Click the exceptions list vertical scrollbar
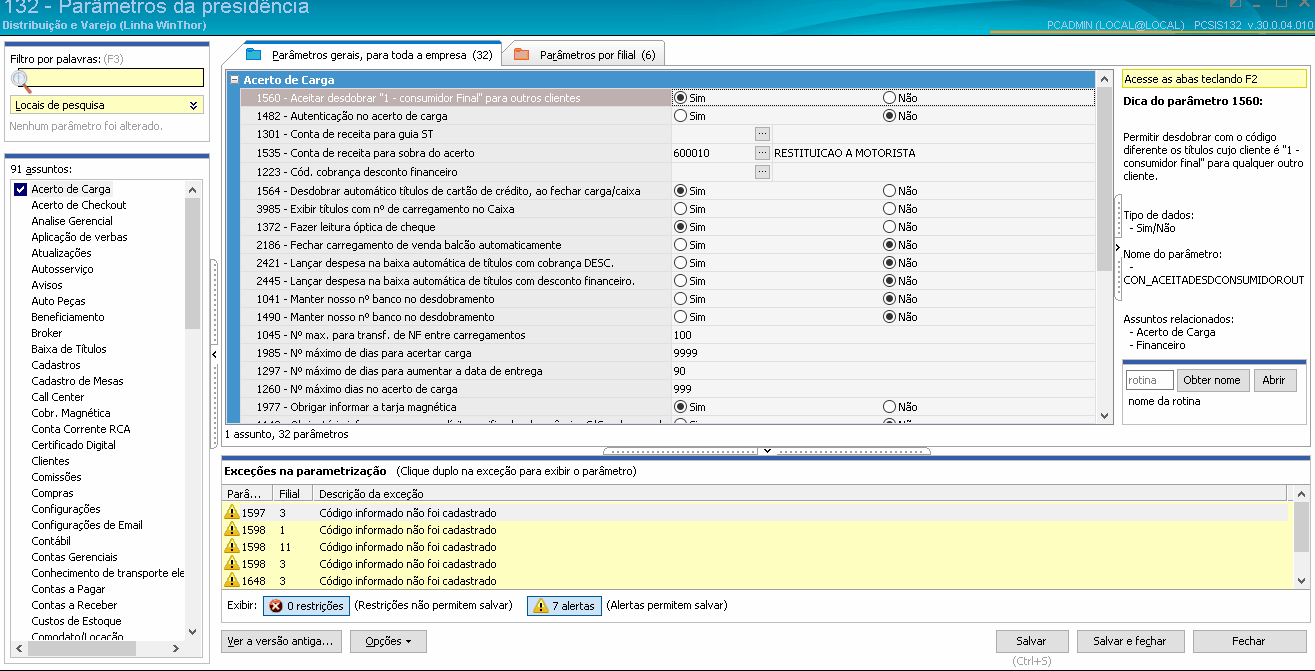Image resolution: width=1315 pixels, height=671 pixels. click(x=1301, y=537)
